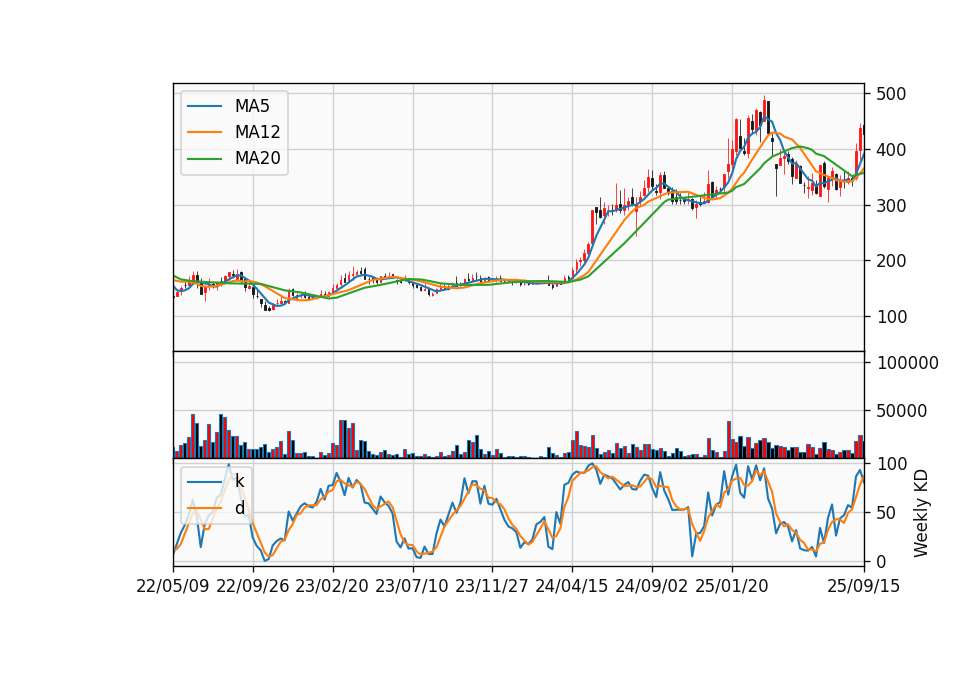Click the blue MA5 legend line sample
This screenshot has width=960, height=690.
pyautogui.click(x=204, y=106)
